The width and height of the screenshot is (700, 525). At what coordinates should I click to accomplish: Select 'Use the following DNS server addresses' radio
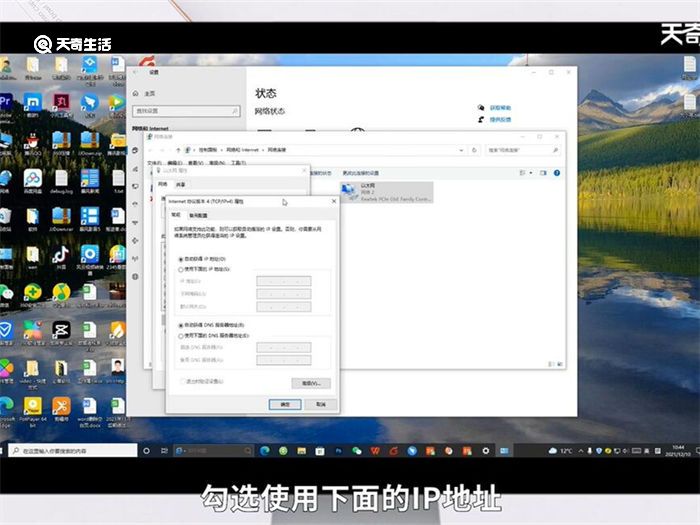coord(181,336)
